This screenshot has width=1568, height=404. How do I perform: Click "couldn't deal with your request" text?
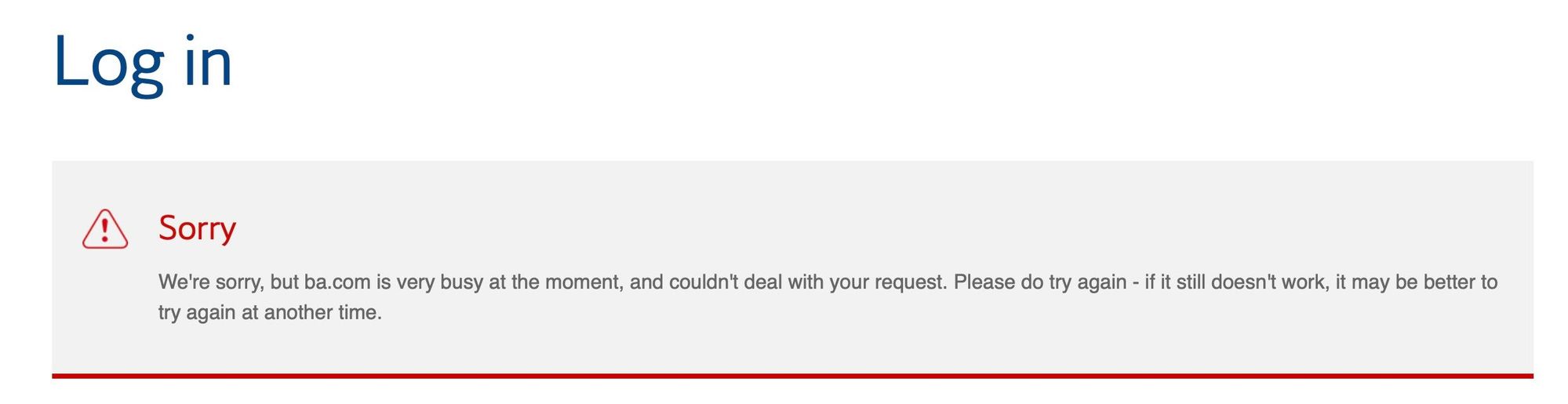click(x=808, y=282)
